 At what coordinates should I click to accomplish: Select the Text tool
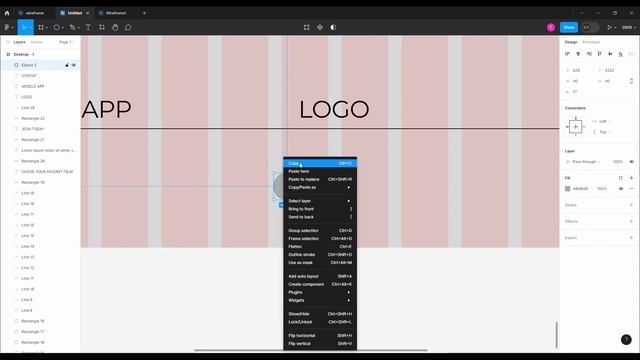click(x=88, y=27)
